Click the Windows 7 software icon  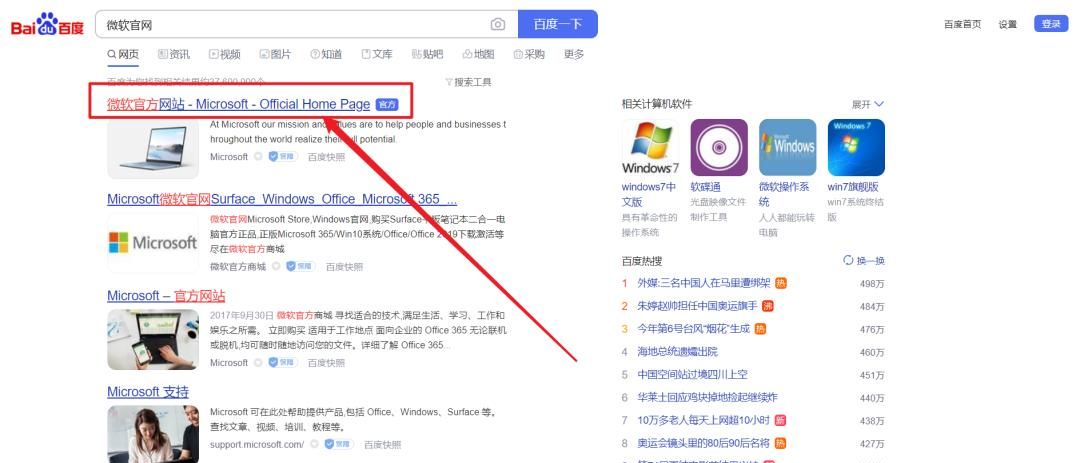point(650,147)
